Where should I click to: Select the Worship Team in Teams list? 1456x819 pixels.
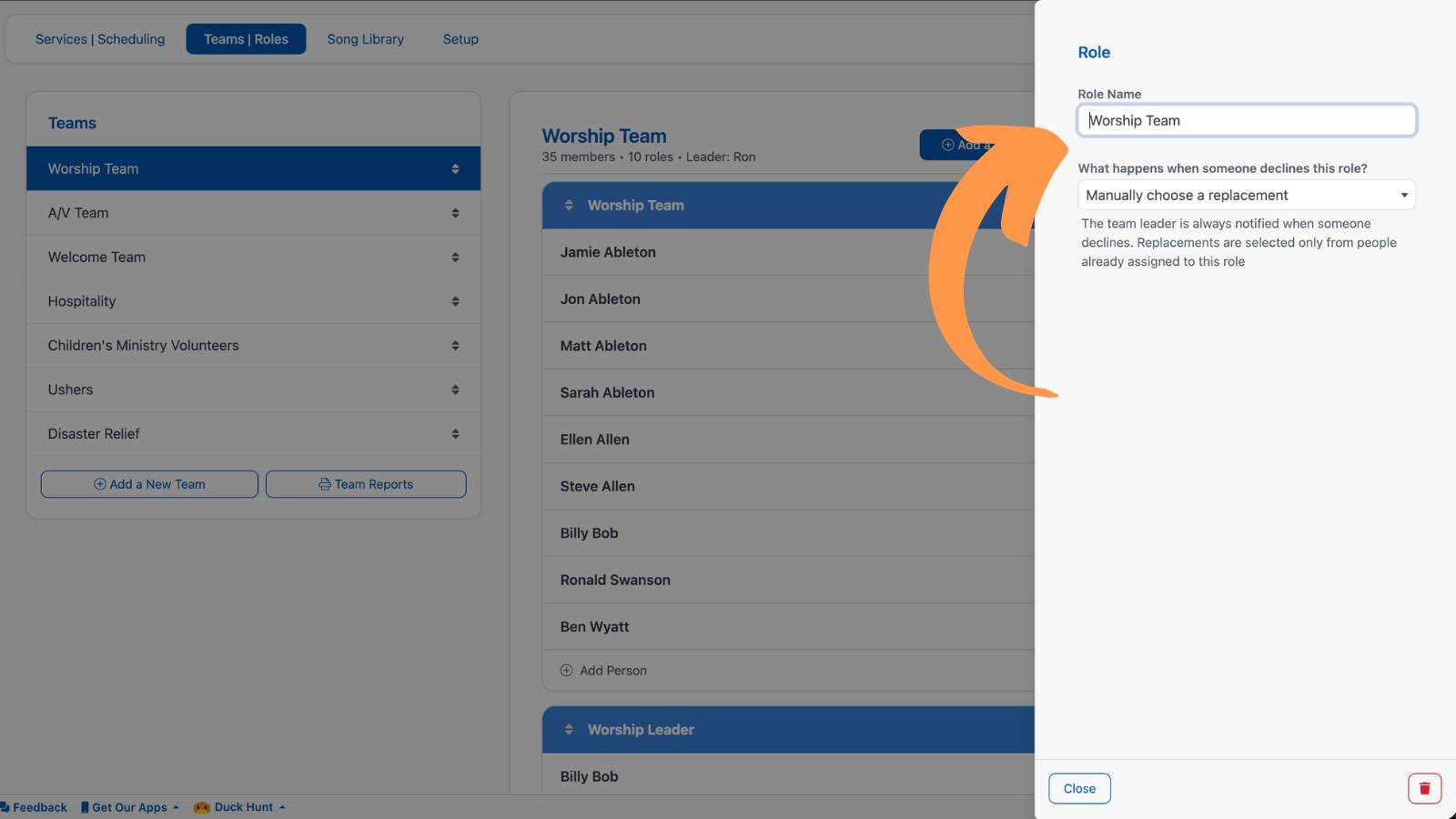pyautogui.click(x=253, y=169)
